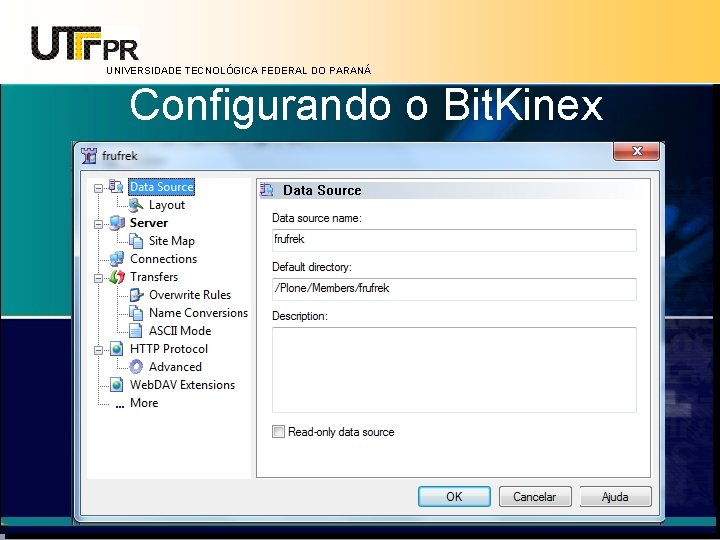Image resolution: width=720 pixels, height=540 pixels.
Task: Click into the Description text area
Action: 454,370
